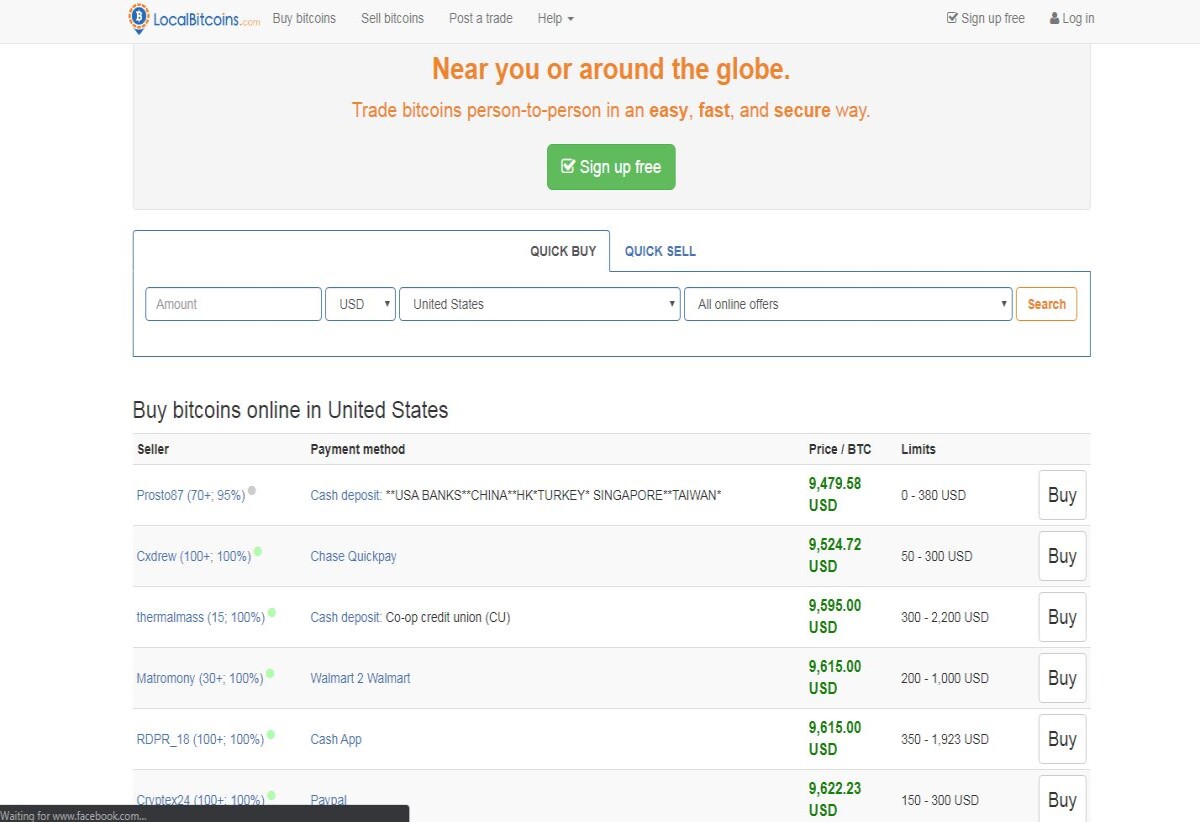
Task: Click the gray status dot beside Prosto87
Action: tap(252, 490)
